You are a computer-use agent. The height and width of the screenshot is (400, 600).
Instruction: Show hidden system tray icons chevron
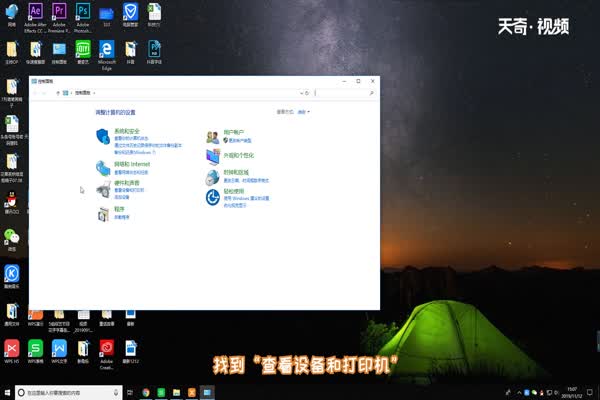pyautogui.click(x=519, y=392)
